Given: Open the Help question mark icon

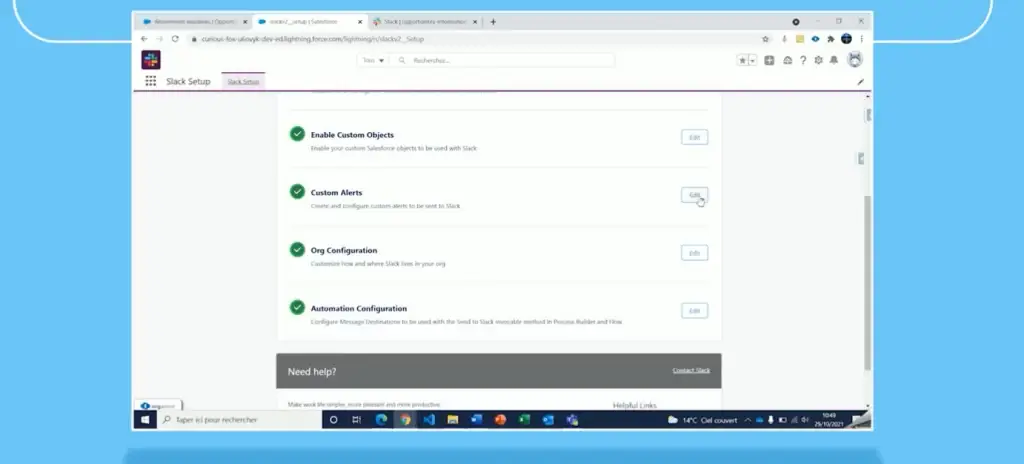Looking at the screenshot, I should [803, 60].
